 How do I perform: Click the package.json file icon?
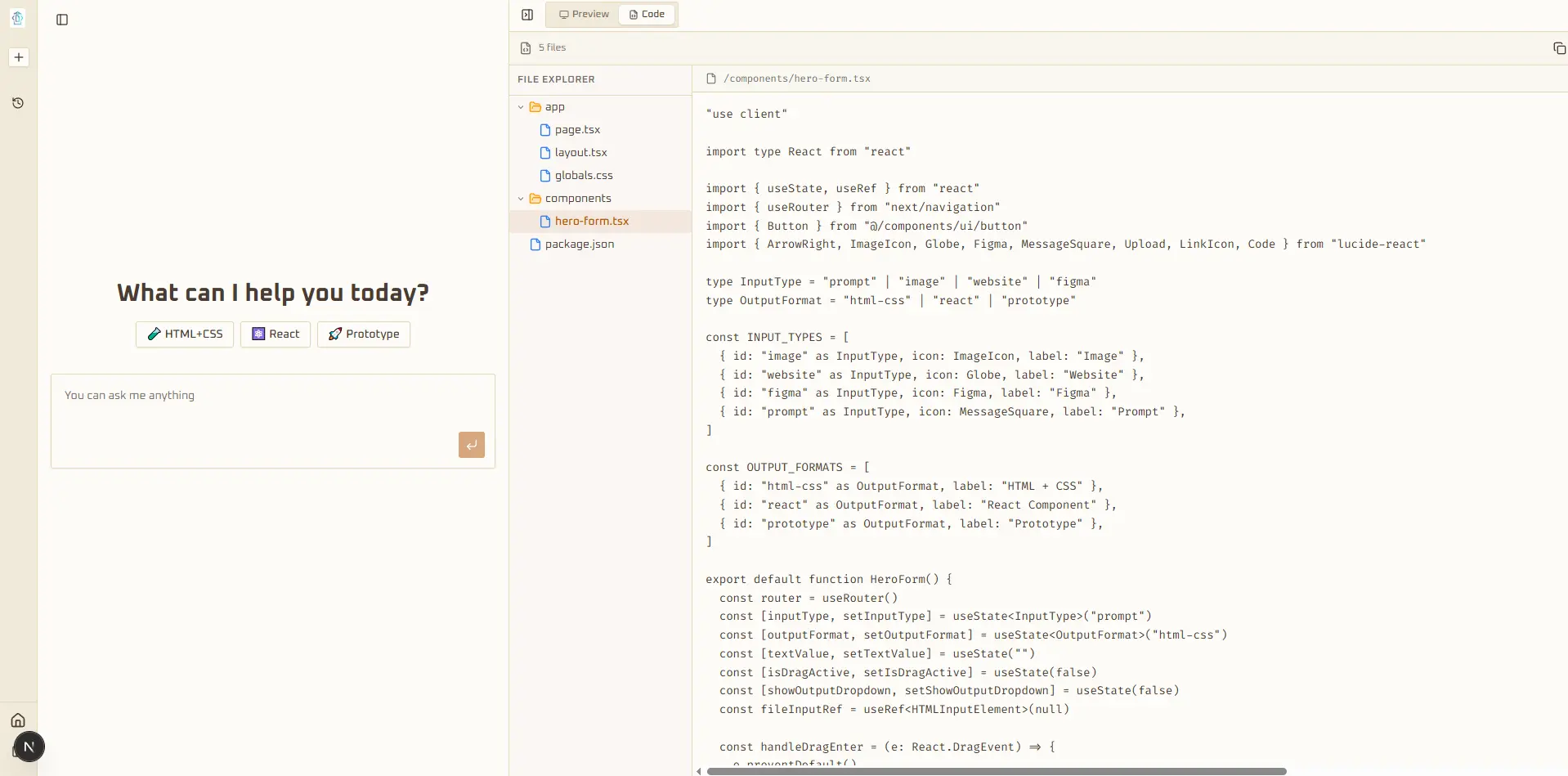click(x=535, y=244)
